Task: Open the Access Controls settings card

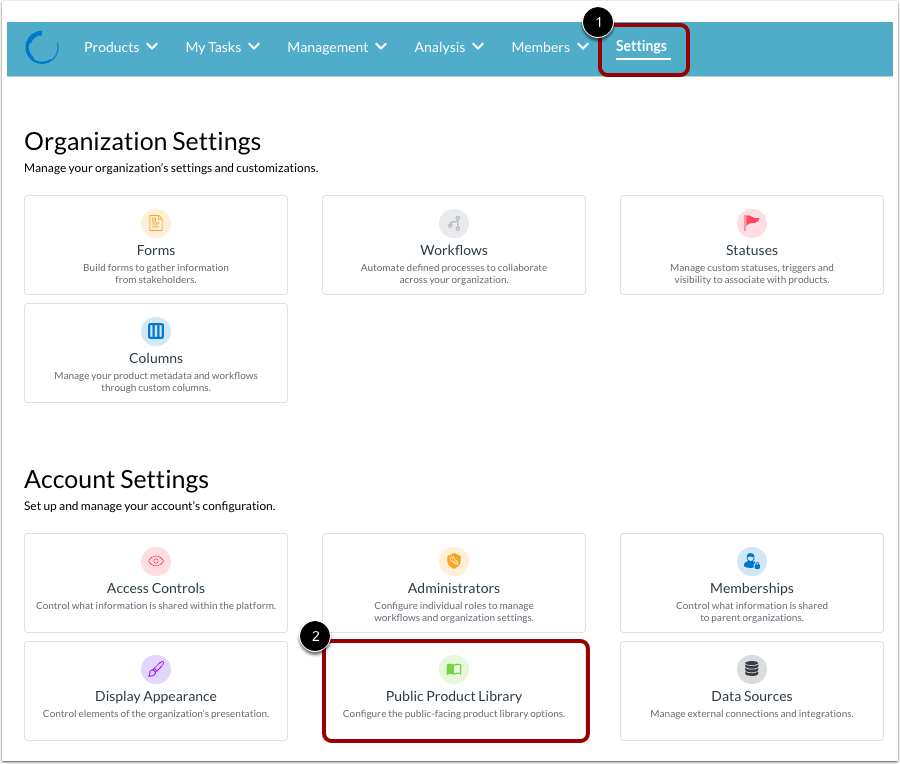Action: pos(156,583)
